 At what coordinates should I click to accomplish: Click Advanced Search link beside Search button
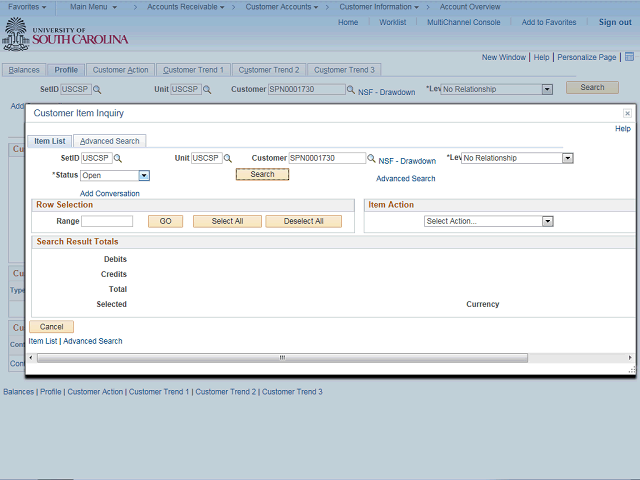tap(406, 178)
